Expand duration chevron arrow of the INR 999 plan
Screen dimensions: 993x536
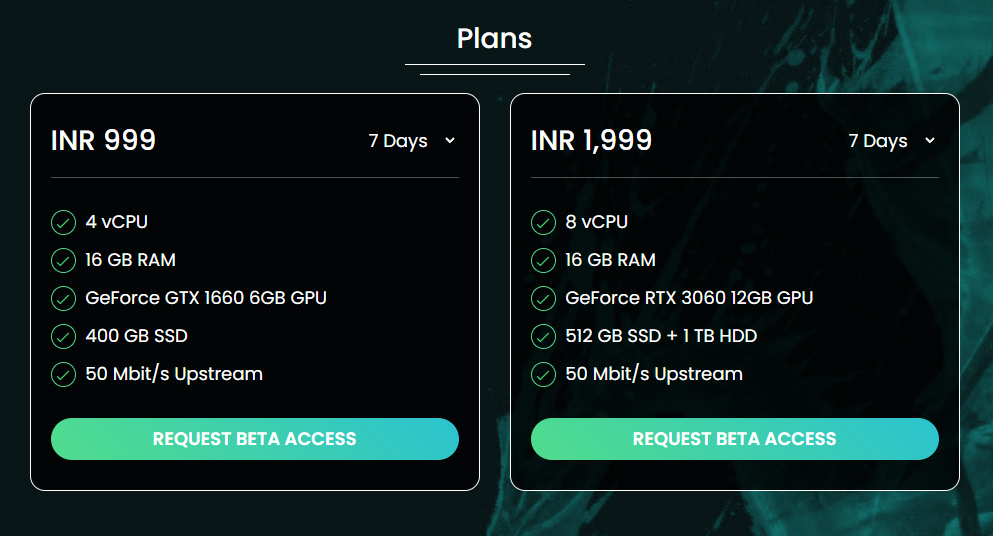tap(450, 141)
